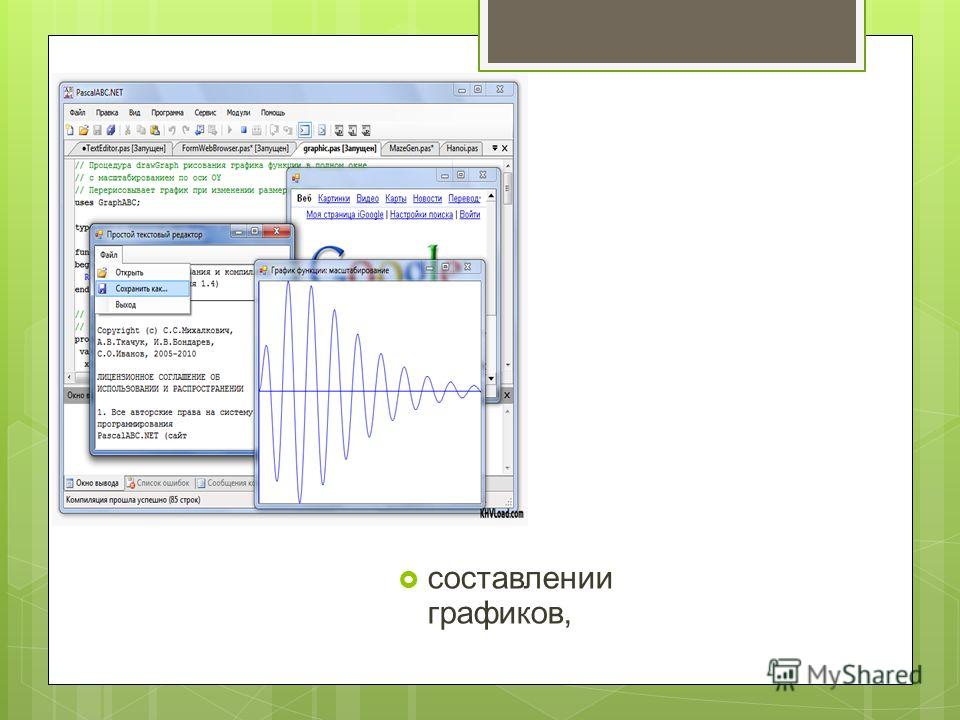The image size is (960, 720).
Task: Switch to the FormWebBrowser.pas tab
Action: 234,148
